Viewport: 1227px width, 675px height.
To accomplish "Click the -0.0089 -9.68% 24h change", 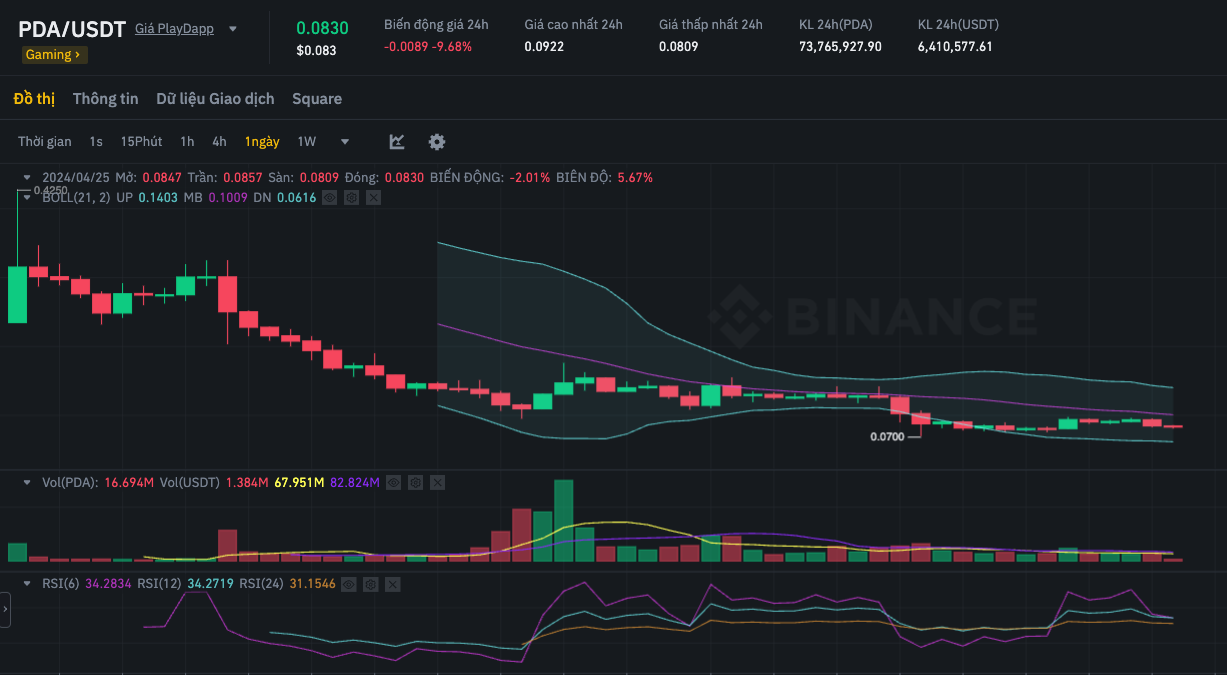I will pos(428,46).
